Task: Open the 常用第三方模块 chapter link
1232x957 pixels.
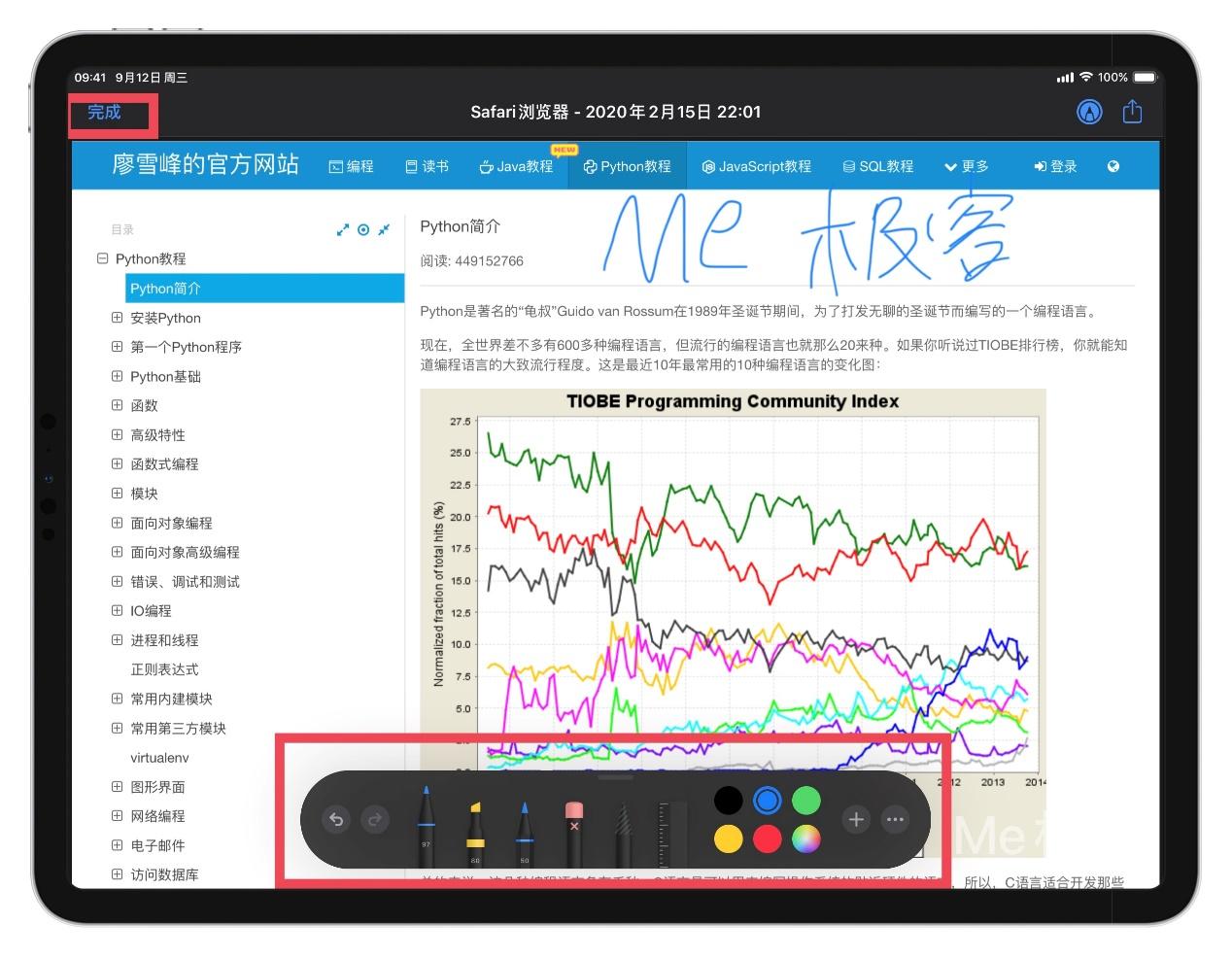Action: click(178, 728)
